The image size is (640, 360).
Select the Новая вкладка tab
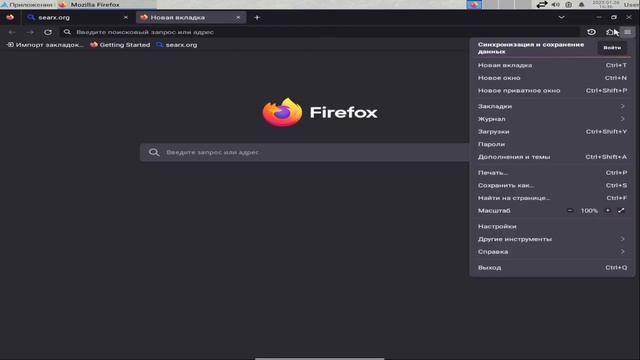click(x=191, y=18)
